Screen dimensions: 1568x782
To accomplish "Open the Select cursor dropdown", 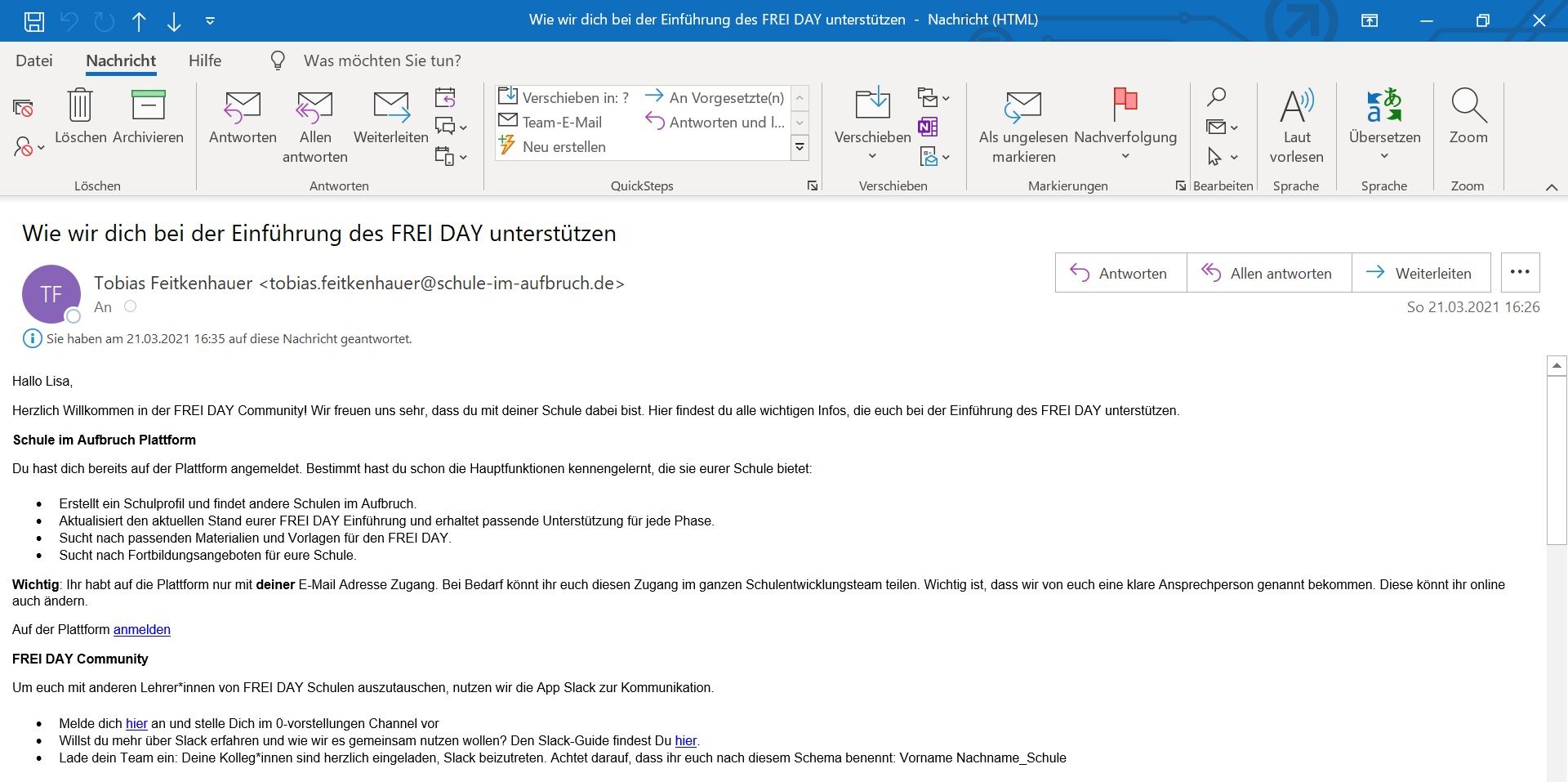I will (x=1222, y=156).
